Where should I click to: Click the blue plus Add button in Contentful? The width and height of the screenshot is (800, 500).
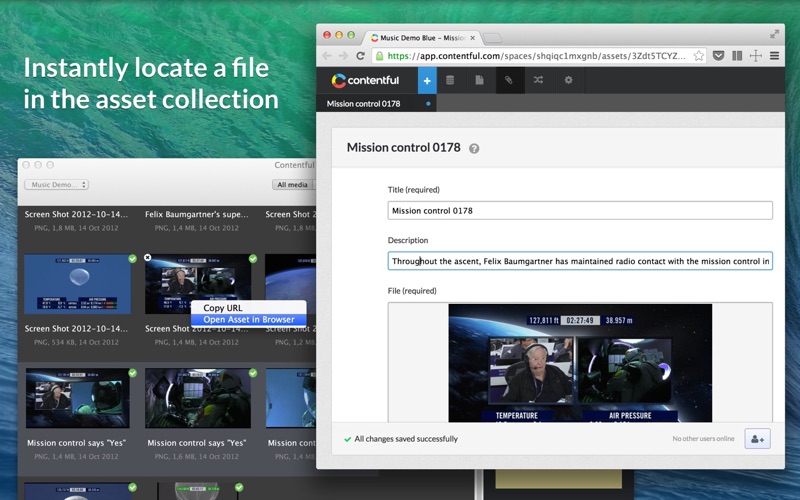(x=427, y=80)
